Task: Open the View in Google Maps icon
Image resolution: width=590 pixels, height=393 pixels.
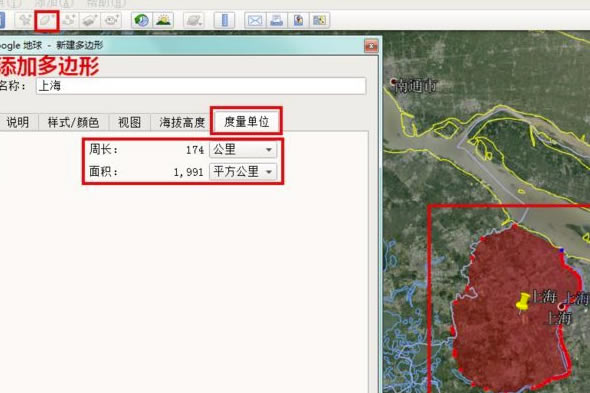Action: (319, 20)
